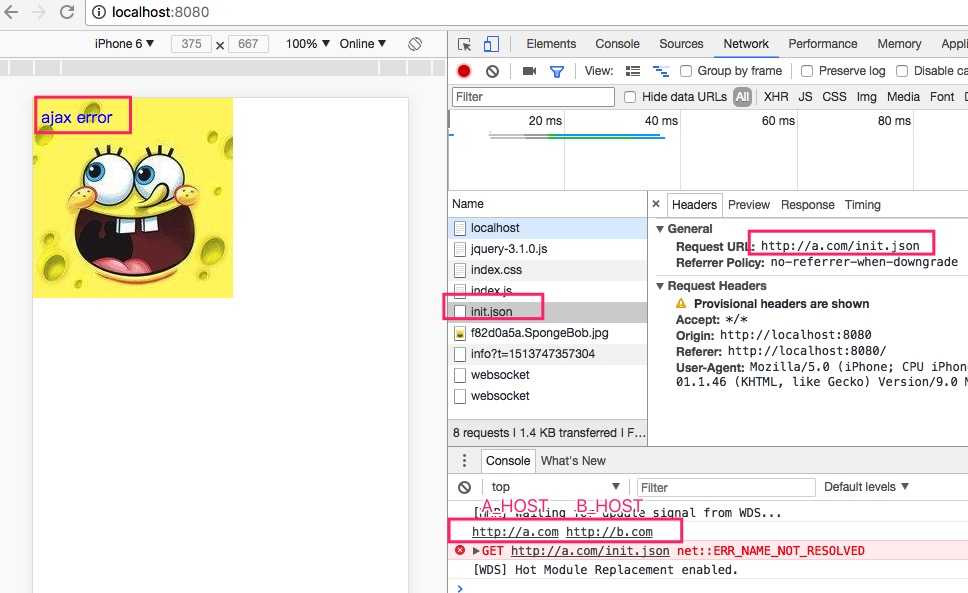The image size is (968, 593).
Task: Open the console drawer three-dot menu
Action: (464, 460)
